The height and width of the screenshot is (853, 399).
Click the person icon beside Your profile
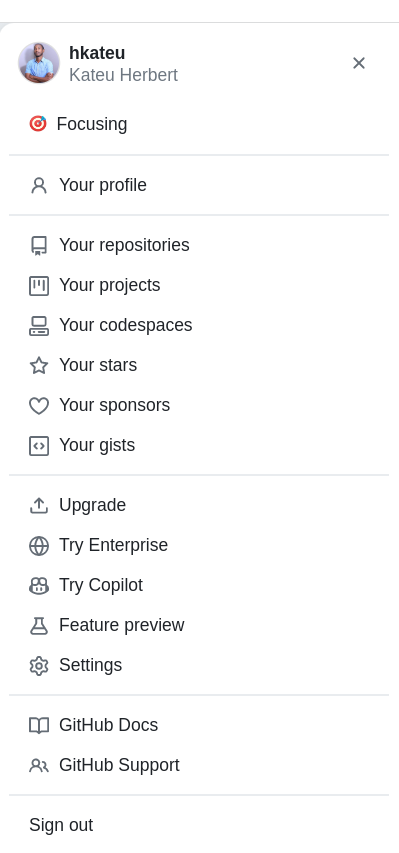39,186
